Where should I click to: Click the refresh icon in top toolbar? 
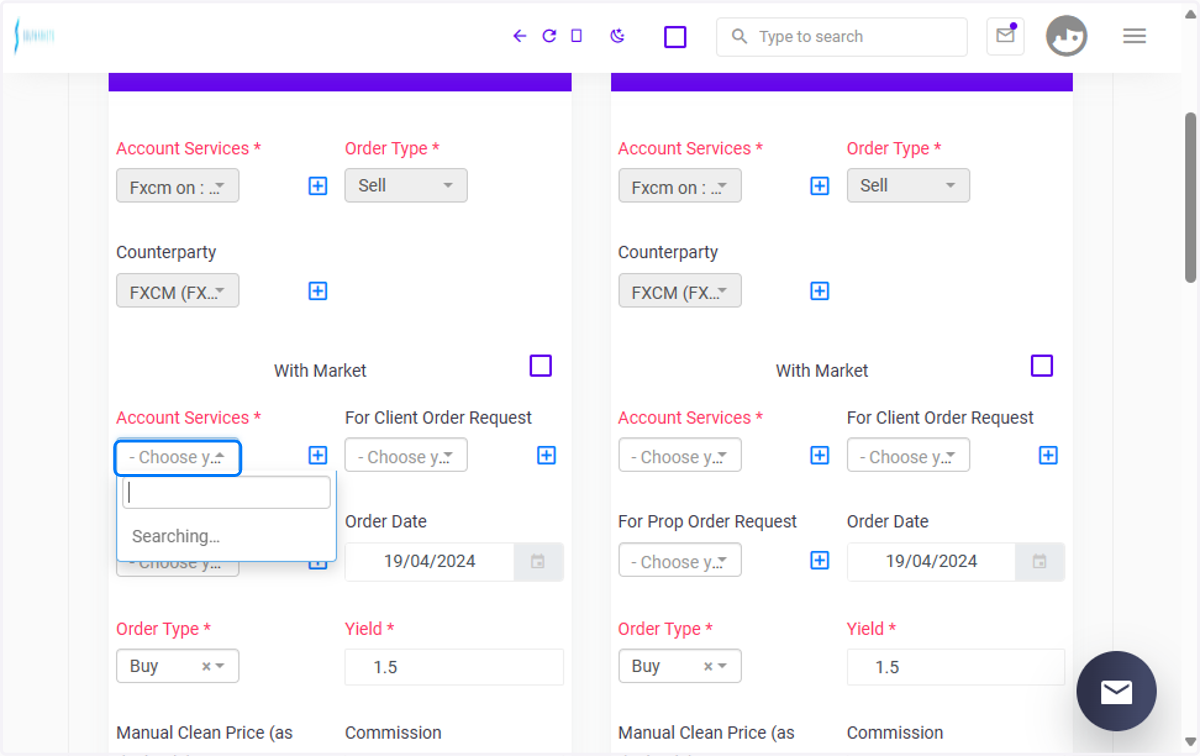tap(549, 36)
